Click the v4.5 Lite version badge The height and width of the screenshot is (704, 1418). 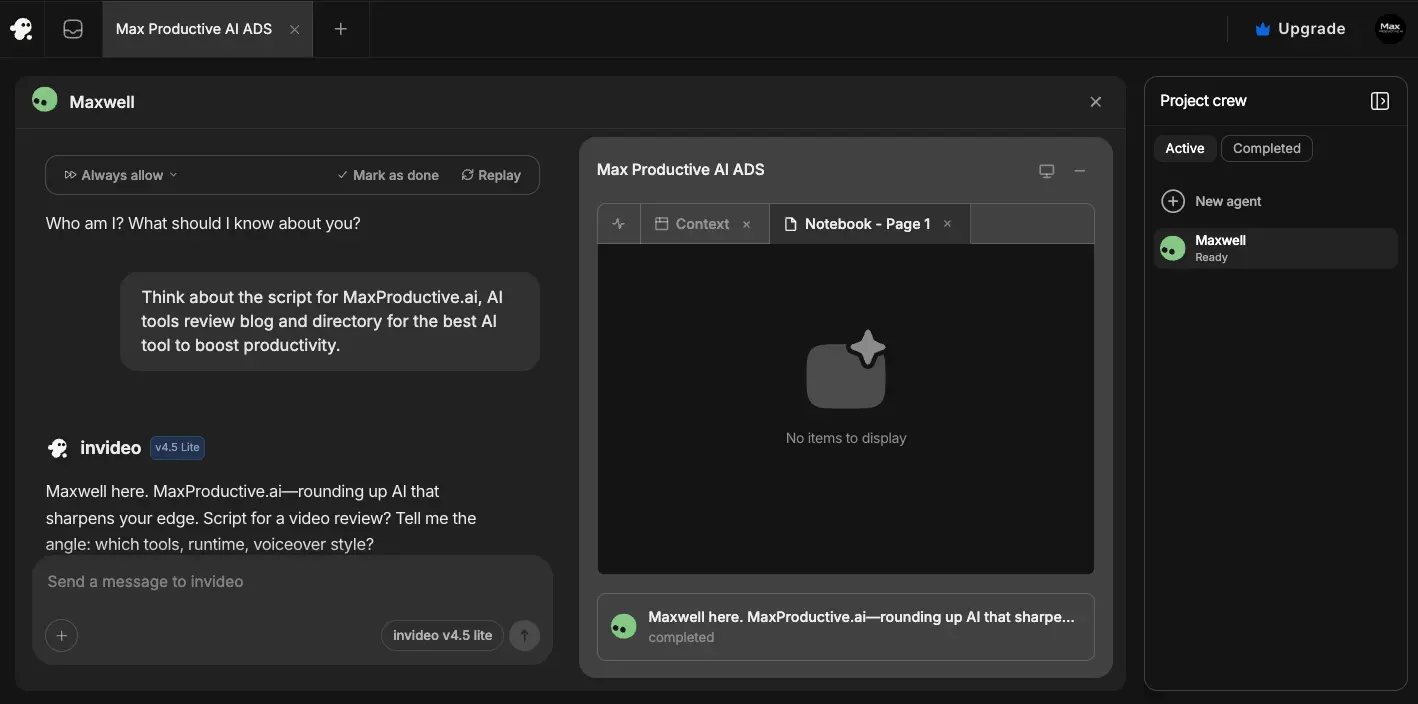pos(177,447)
